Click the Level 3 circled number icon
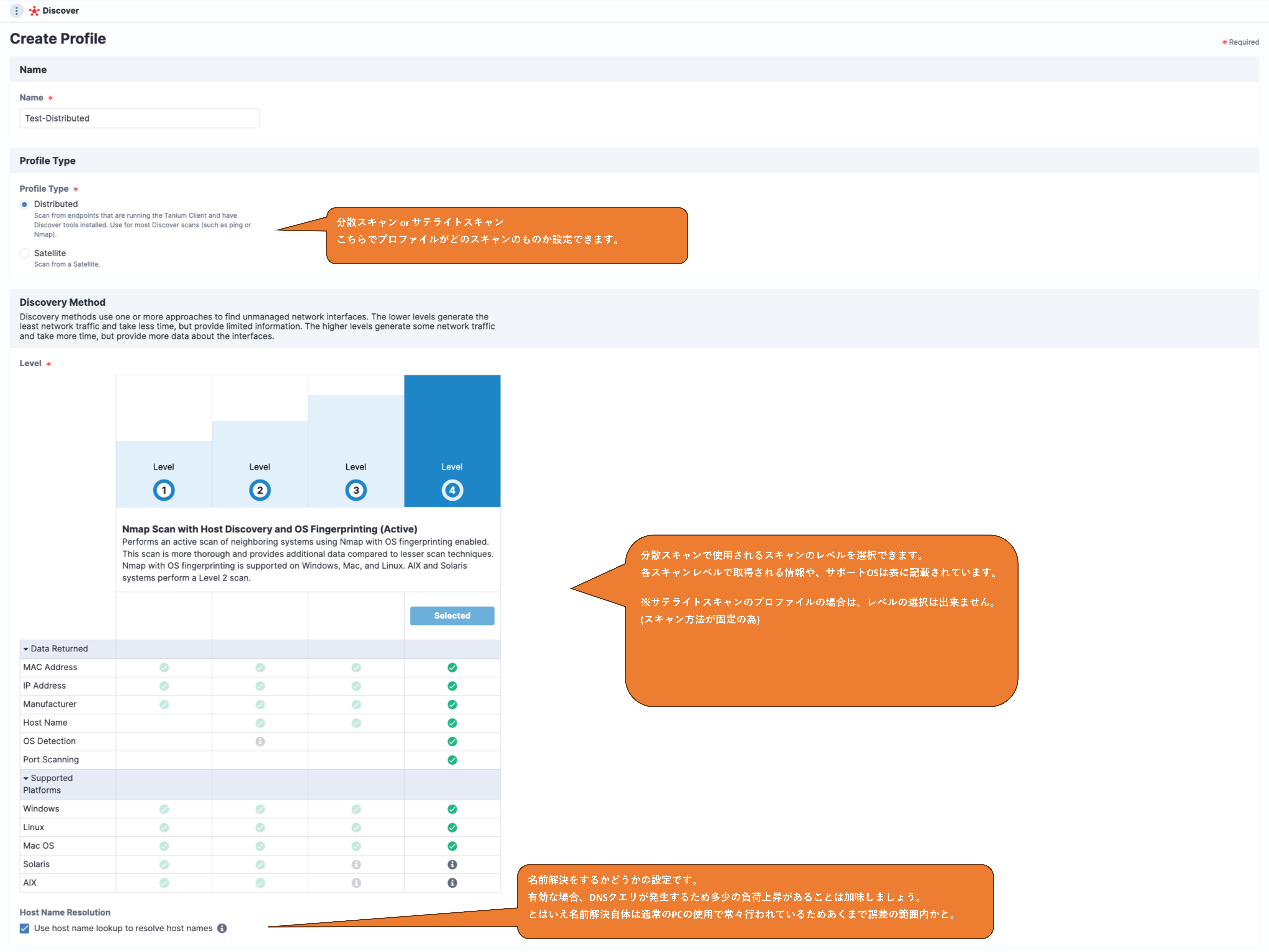 coord(356,490)
